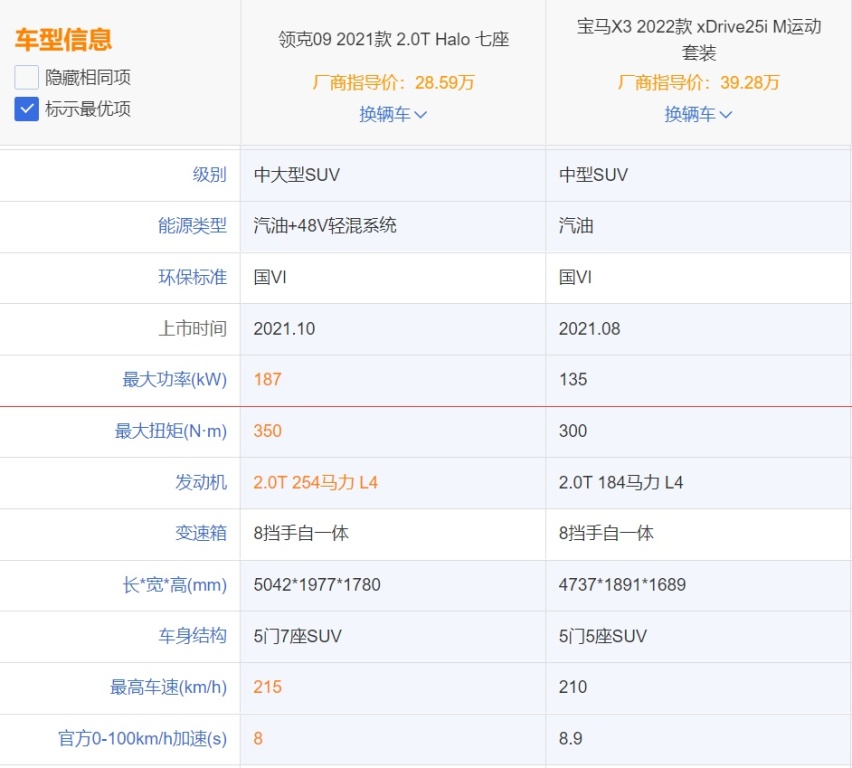
Task: Open the 长*宽*高(mm) label link
Action: 174,585
